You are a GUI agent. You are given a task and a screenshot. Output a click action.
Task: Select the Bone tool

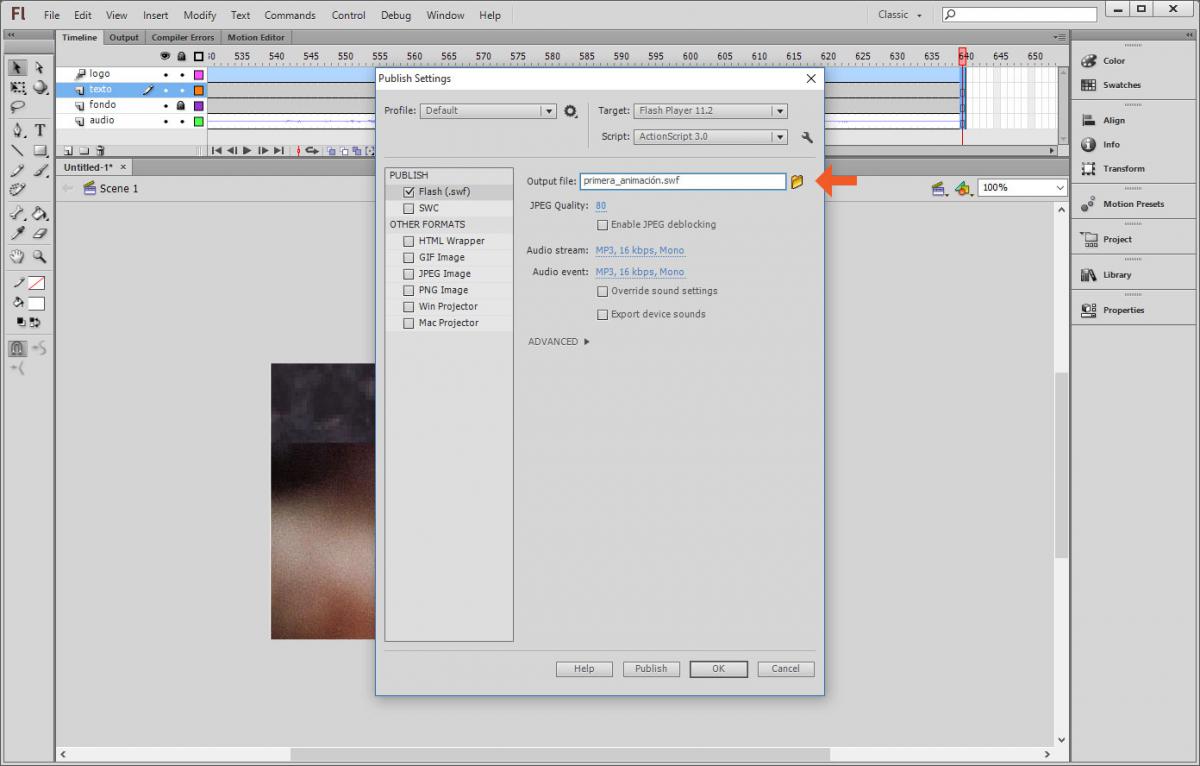(x=17, y=213)
